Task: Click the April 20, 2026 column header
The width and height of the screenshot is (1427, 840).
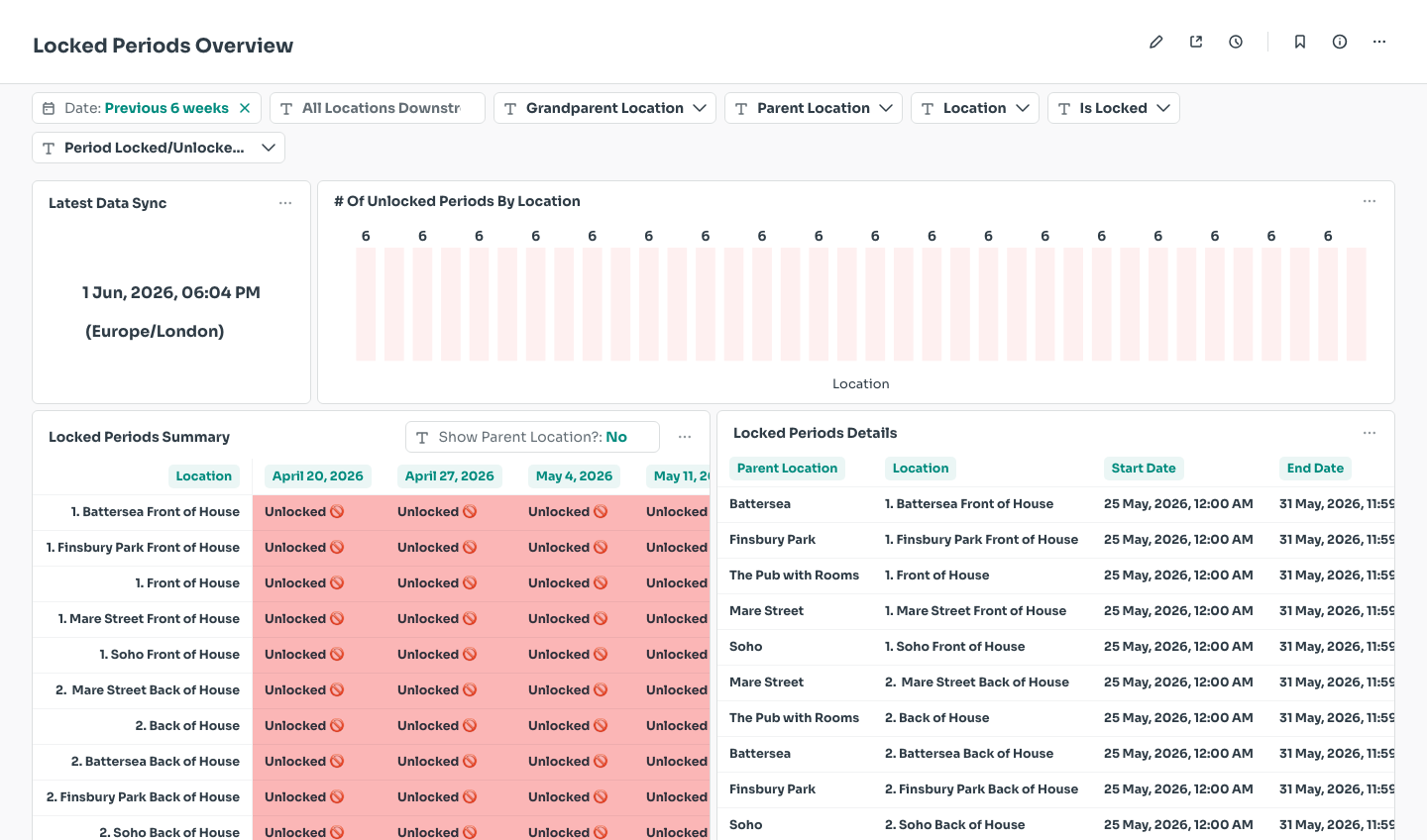Action: (318, 476)
